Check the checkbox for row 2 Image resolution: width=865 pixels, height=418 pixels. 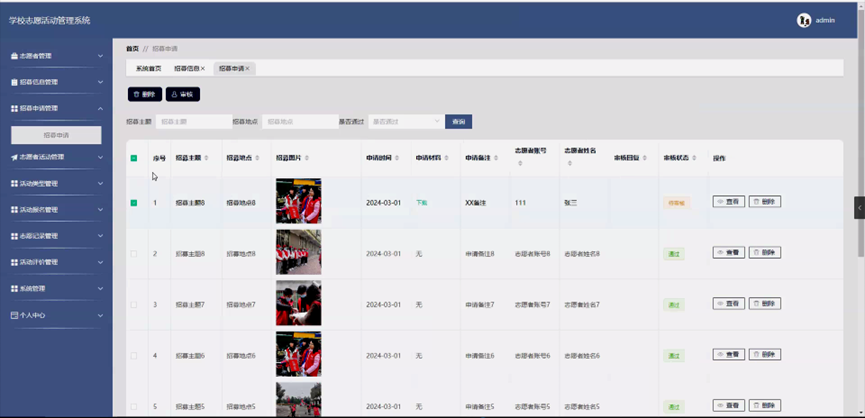click(x=134, y=254)
